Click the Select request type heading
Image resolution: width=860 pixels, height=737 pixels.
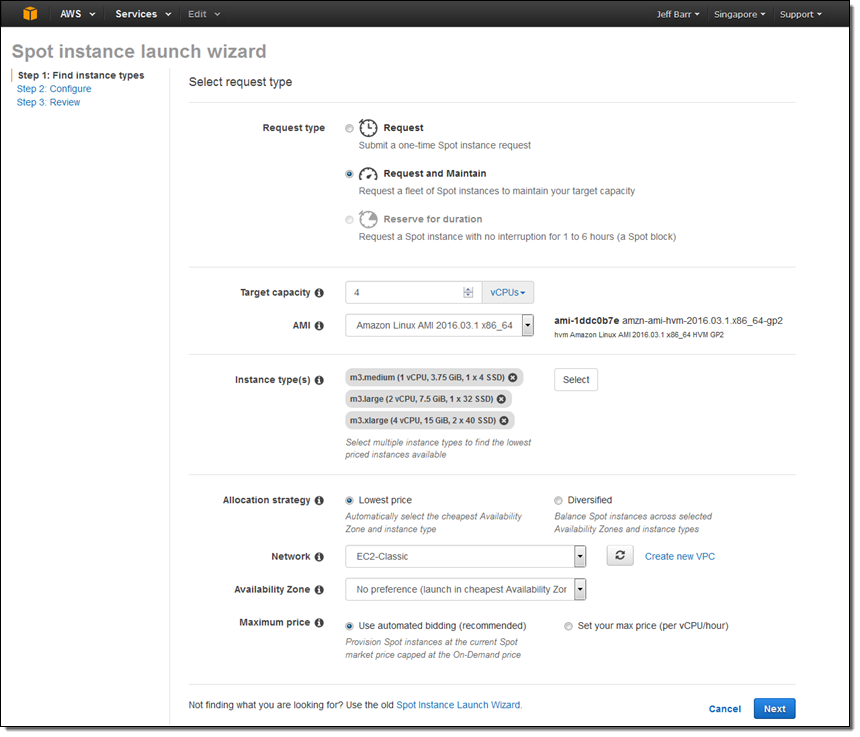(x=240, y=82)
